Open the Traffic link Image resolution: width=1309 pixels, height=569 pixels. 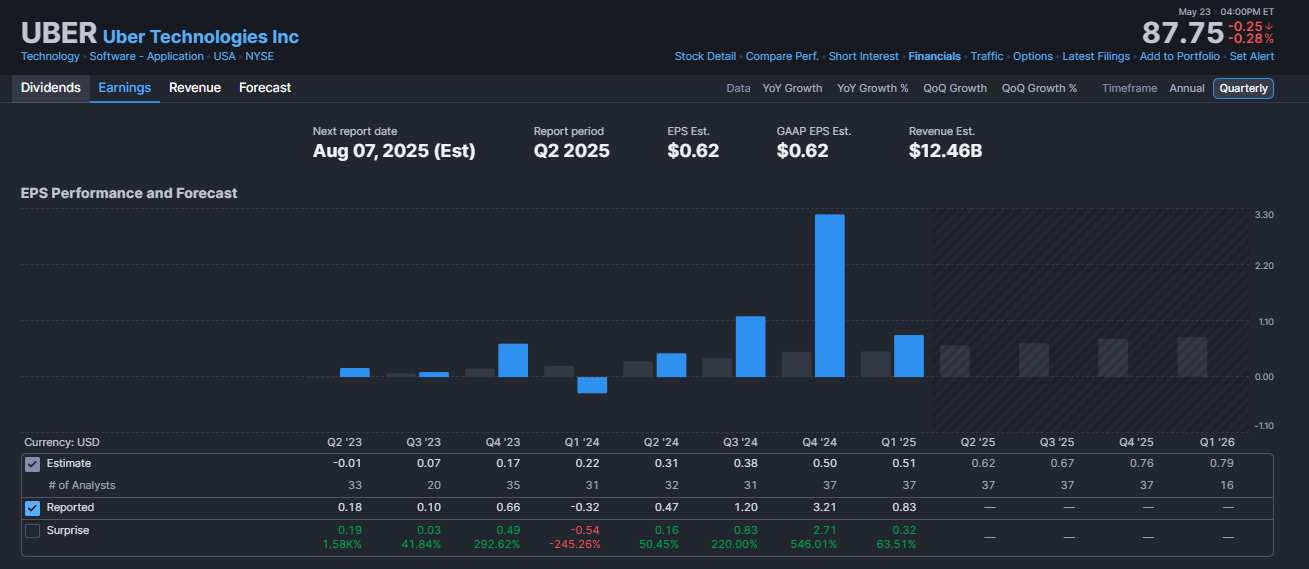987,56
